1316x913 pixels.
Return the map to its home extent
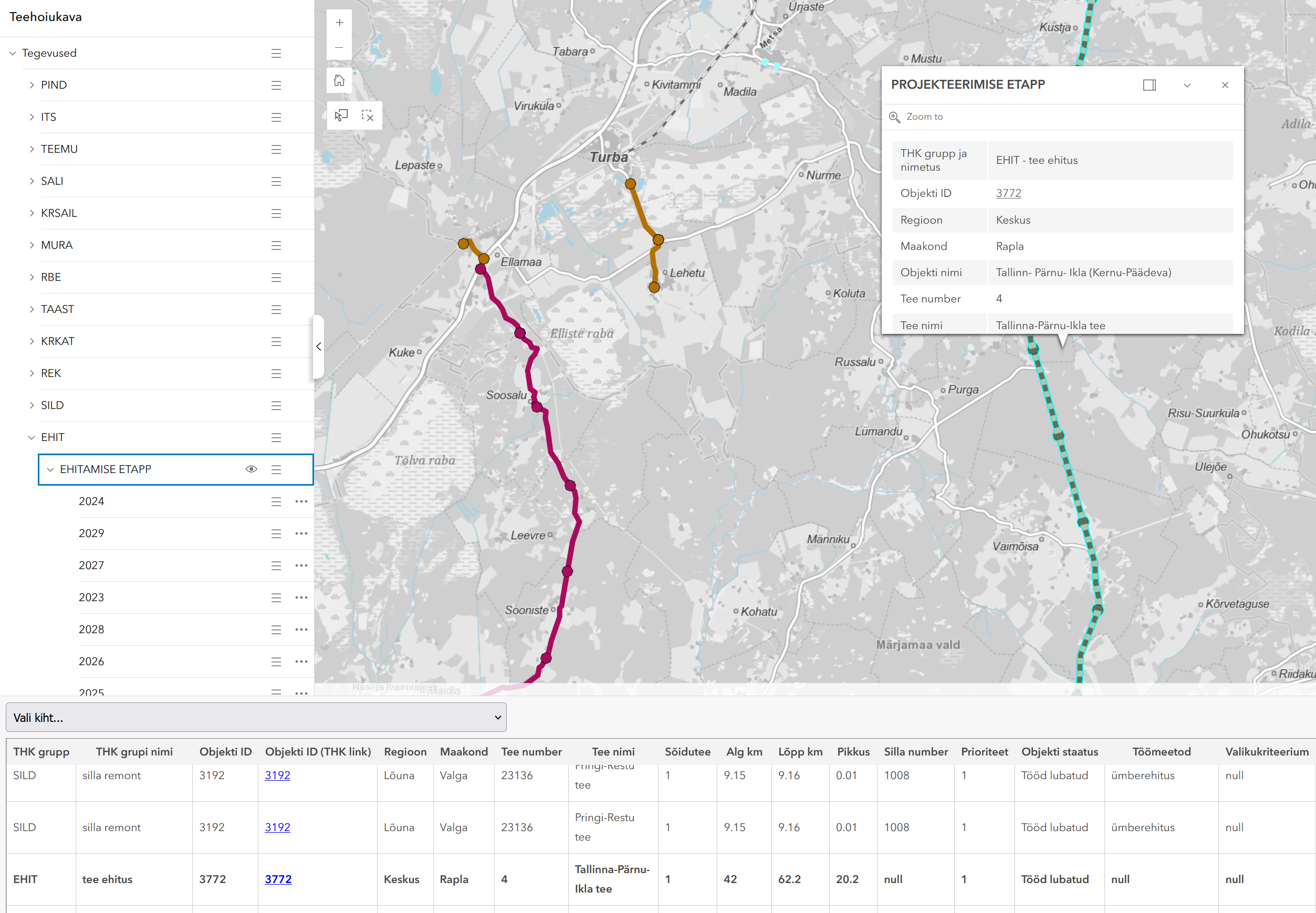pyautogui.click(x=339, y=80)
